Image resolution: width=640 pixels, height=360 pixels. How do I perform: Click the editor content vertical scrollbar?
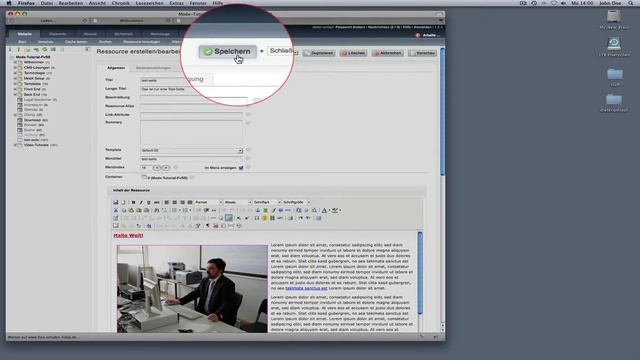click(x=420, y=273)
